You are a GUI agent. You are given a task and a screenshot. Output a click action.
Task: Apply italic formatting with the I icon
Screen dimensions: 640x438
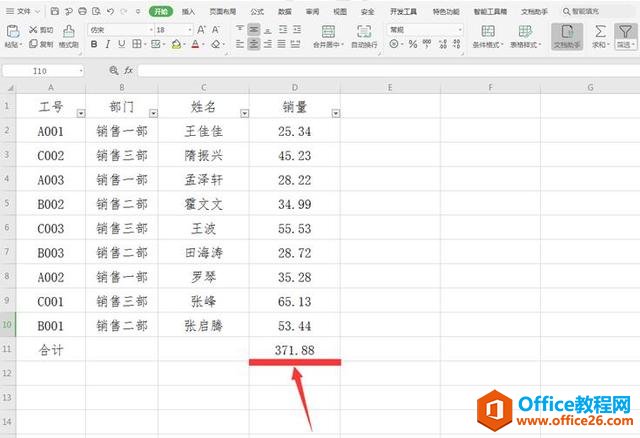click(107, 45)
